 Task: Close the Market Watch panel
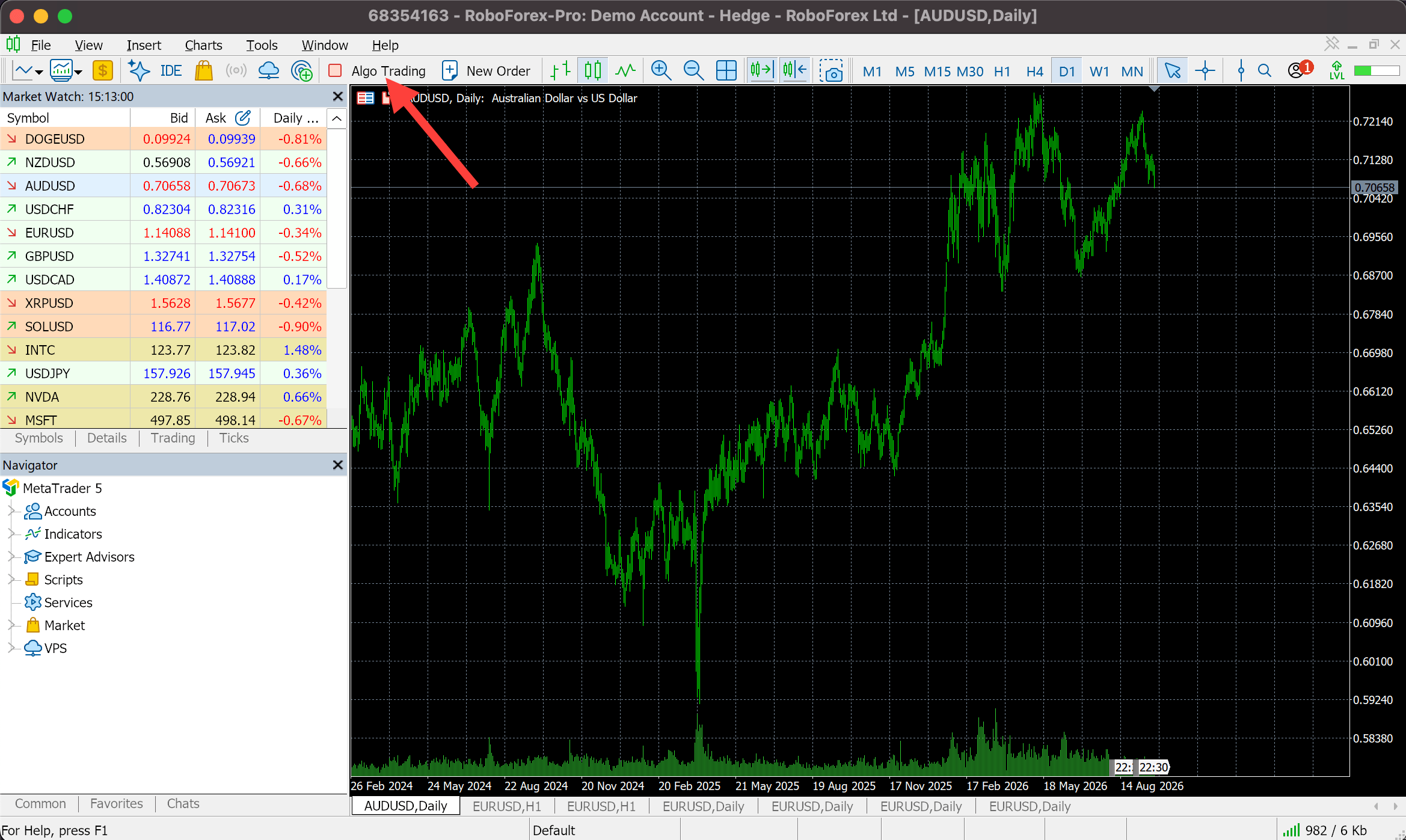(338, 96)
